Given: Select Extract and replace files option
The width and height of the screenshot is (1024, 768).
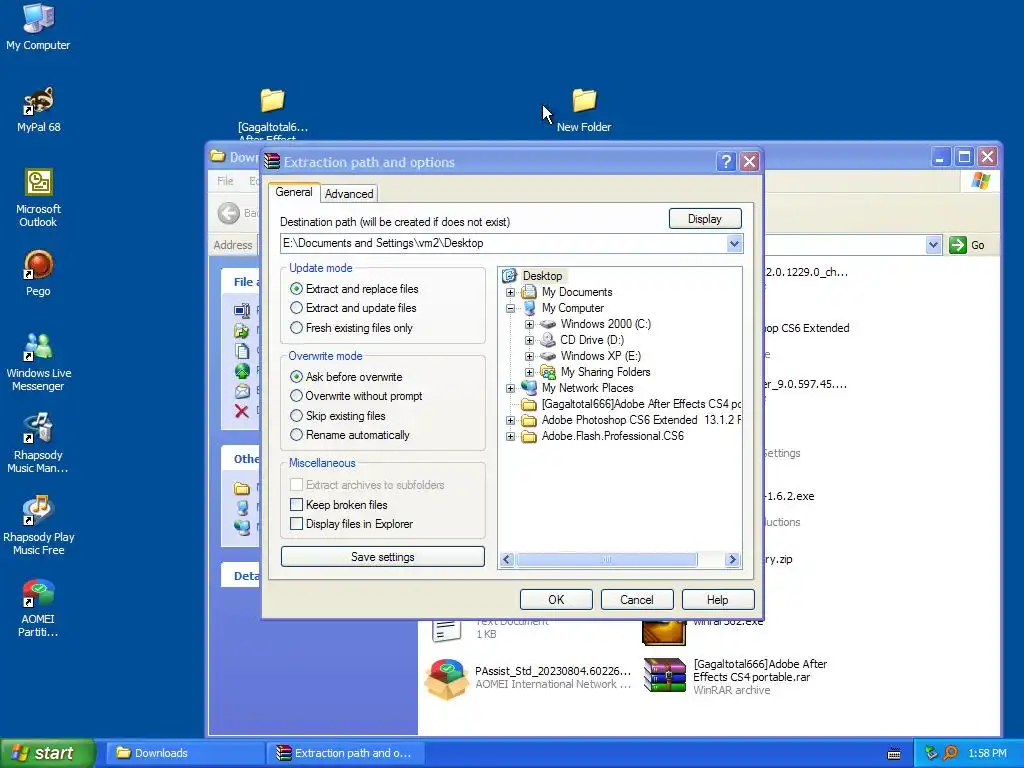Looking at the screenshot, I should point(355,289).
